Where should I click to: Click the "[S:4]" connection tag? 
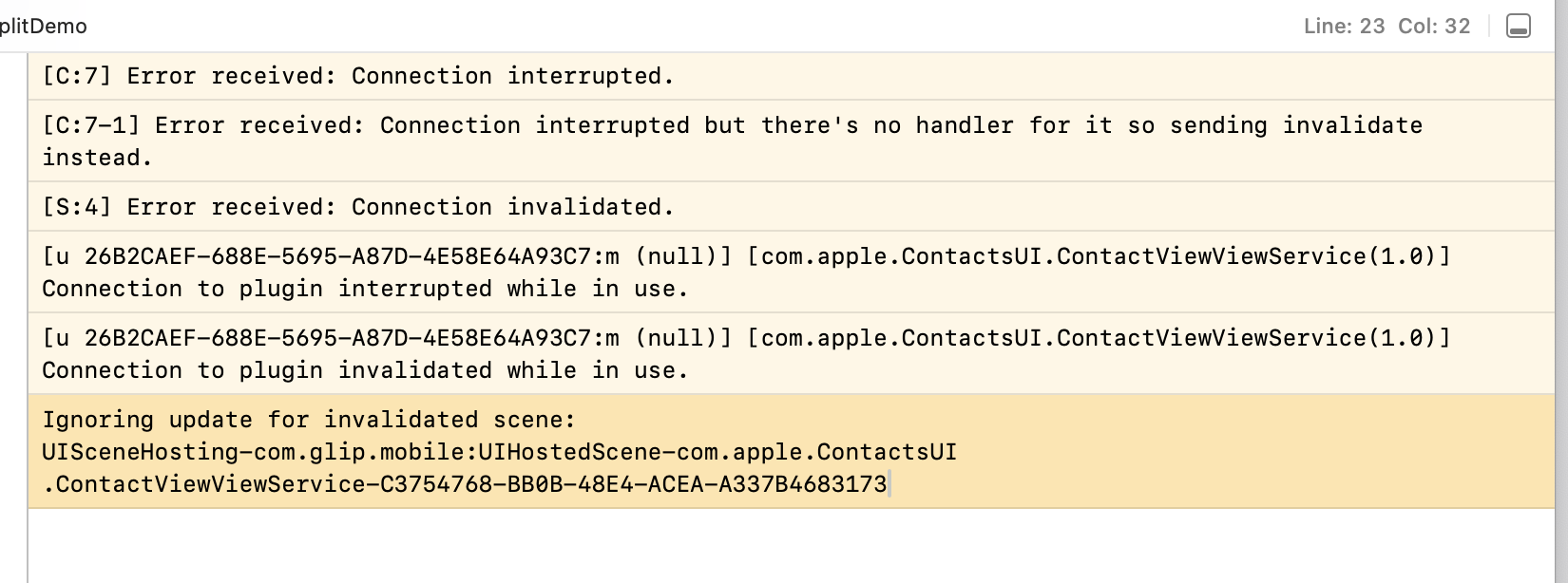pyautogui.click(x=77, y=207)
